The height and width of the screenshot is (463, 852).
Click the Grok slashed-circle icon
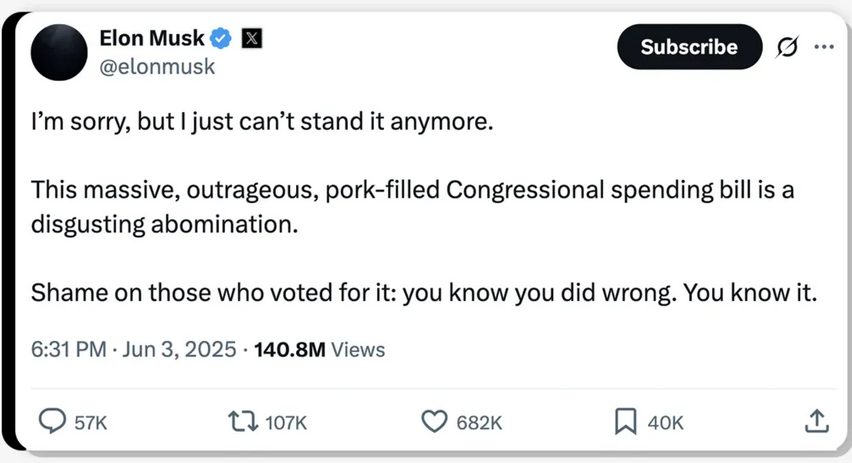[787, 47]
